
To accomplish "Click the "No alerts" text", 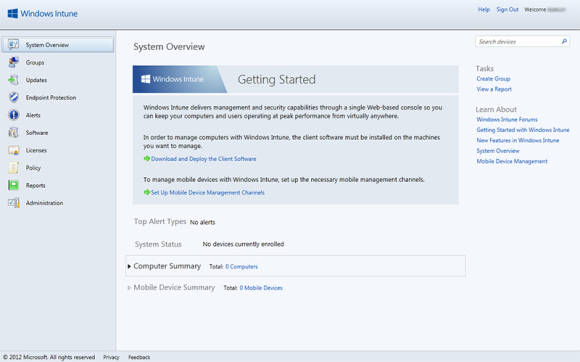I will click(202, 222).
